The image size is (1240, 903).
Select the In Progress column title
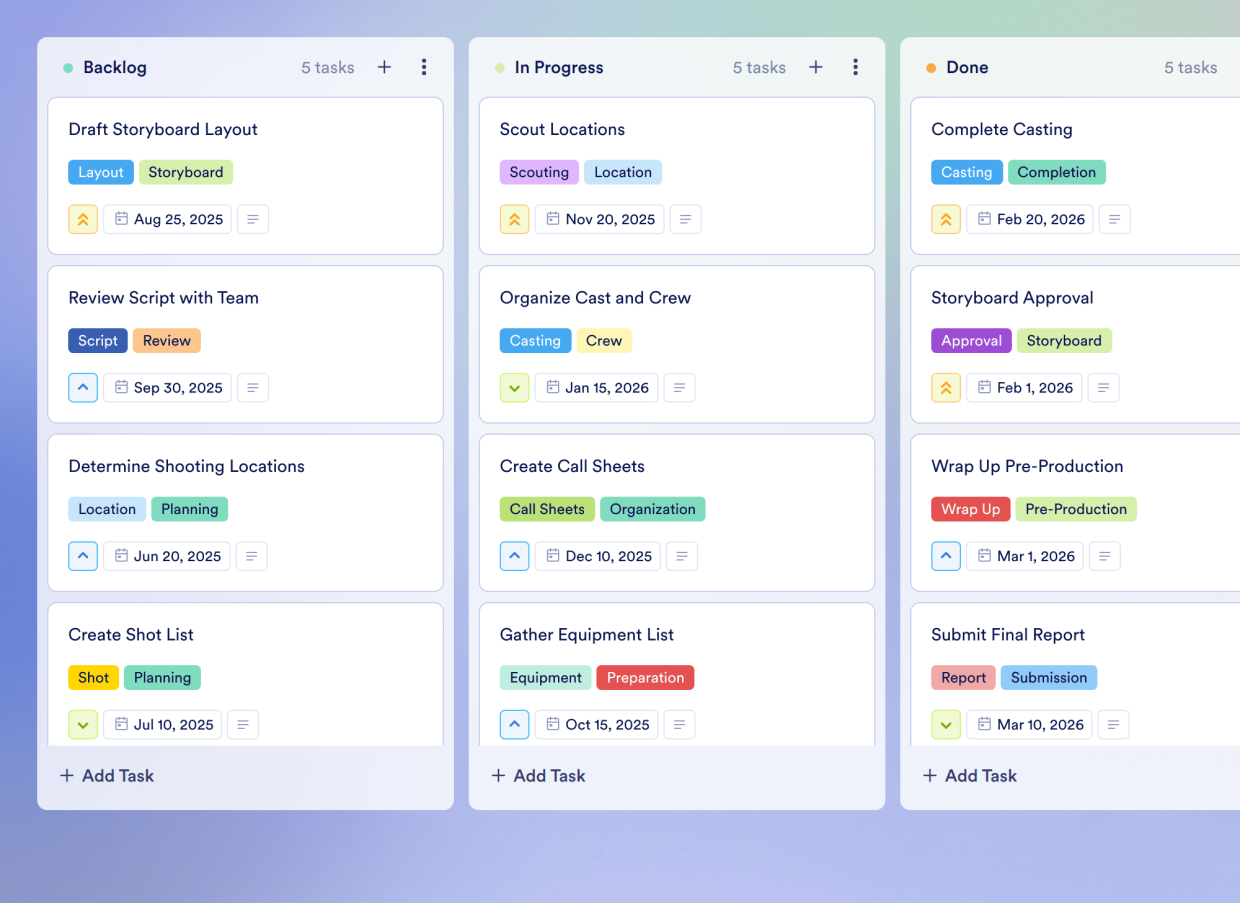(x=559, y=67)
